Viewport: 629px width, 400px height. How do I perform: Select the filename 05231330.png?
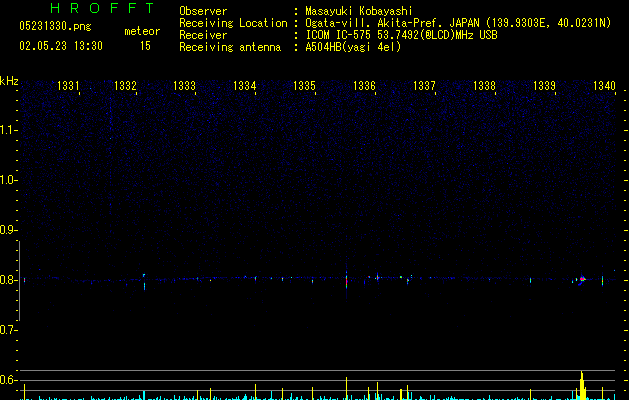55,26
